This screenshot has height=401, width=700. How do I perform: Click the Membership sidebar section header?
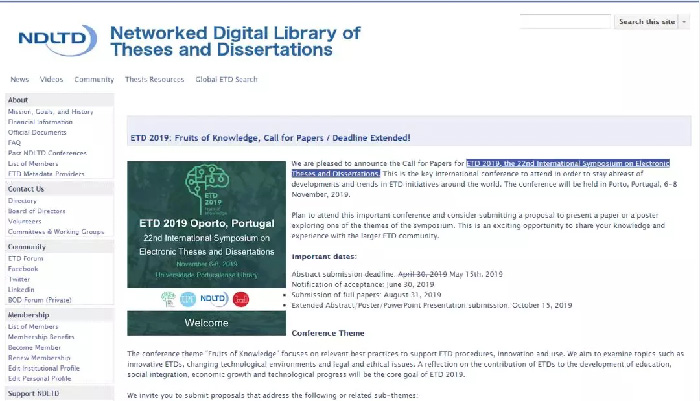point(60,315)
